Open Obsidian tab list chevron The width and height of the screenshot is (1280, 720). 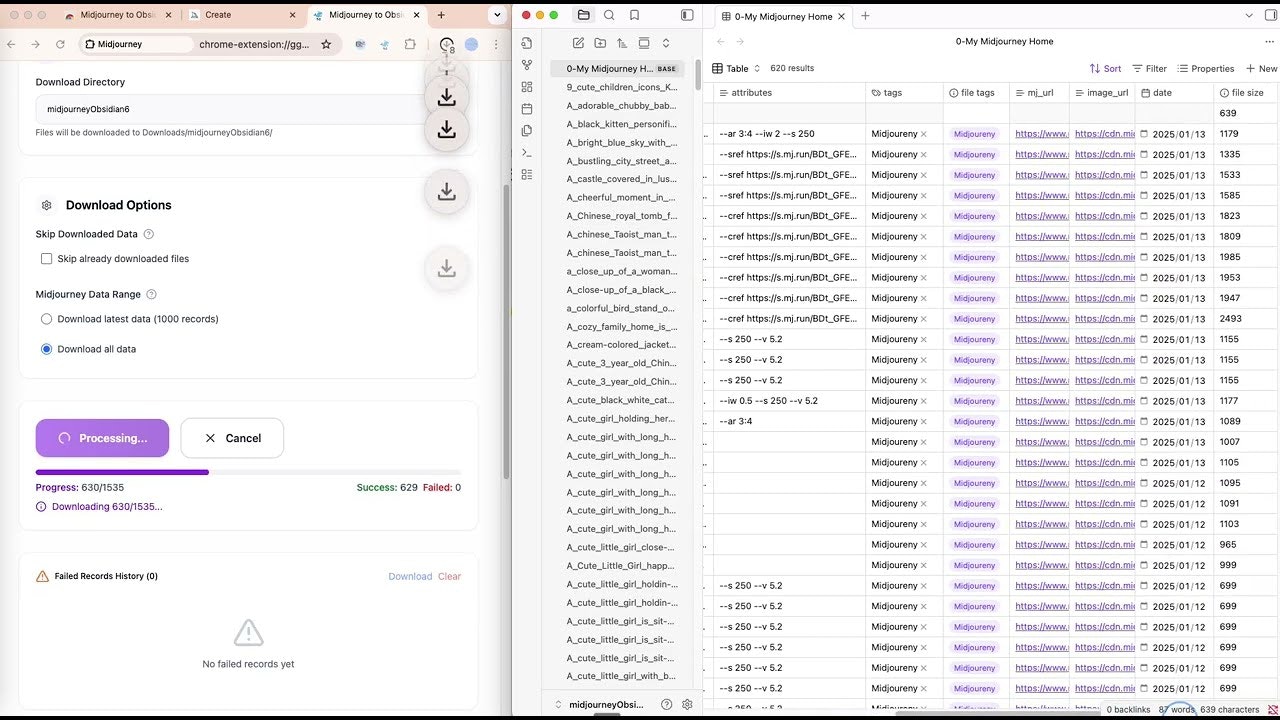(x=1248, y=15)
